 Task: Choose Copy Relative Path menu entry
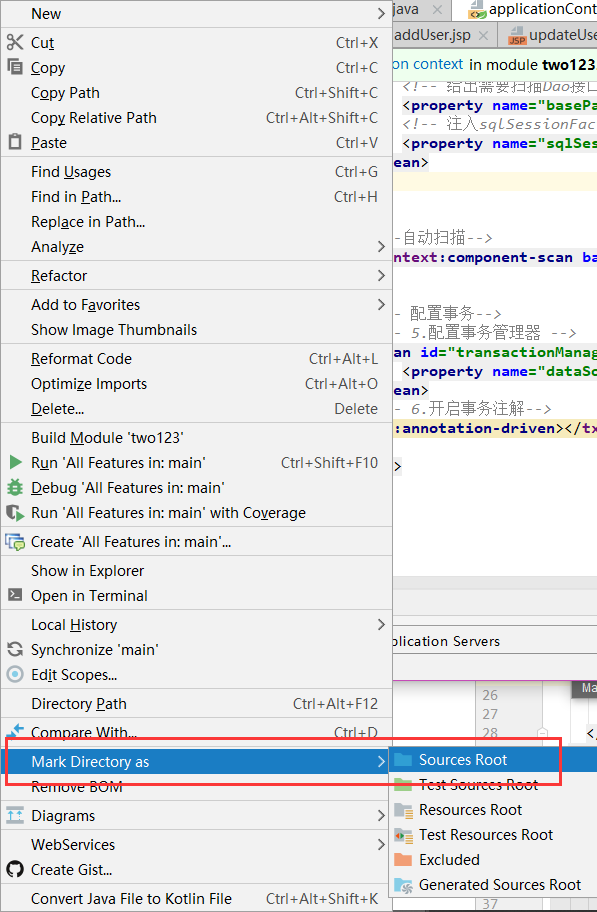tap(196, 117)
